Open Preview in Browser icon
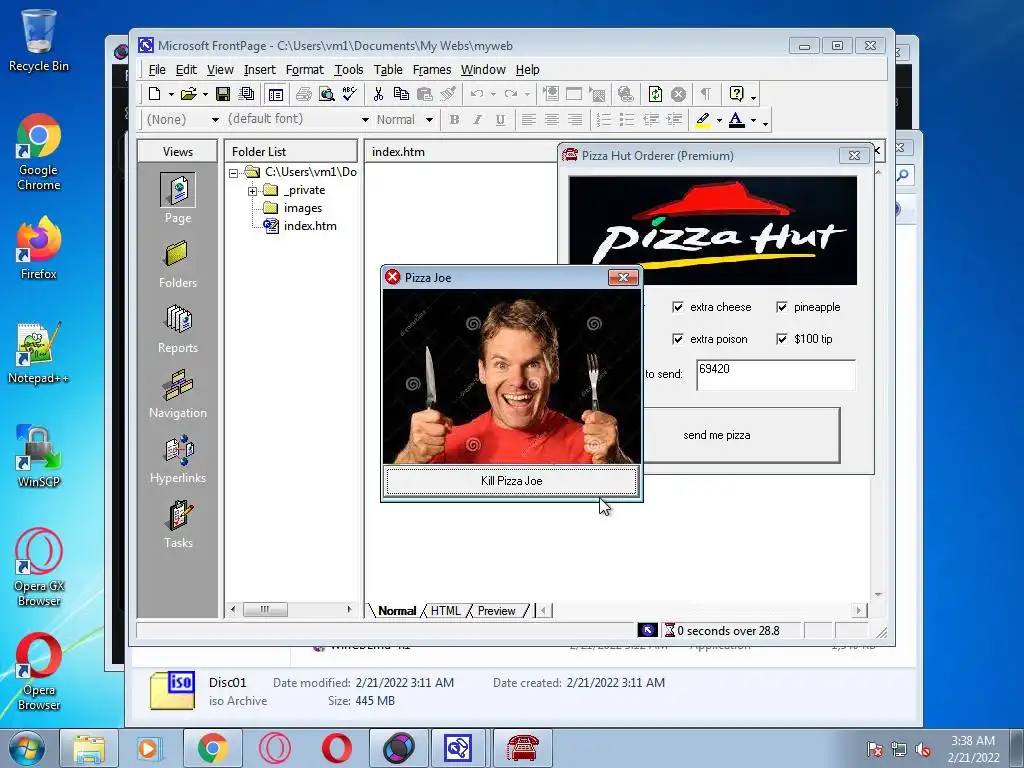 tap(327, 94)
